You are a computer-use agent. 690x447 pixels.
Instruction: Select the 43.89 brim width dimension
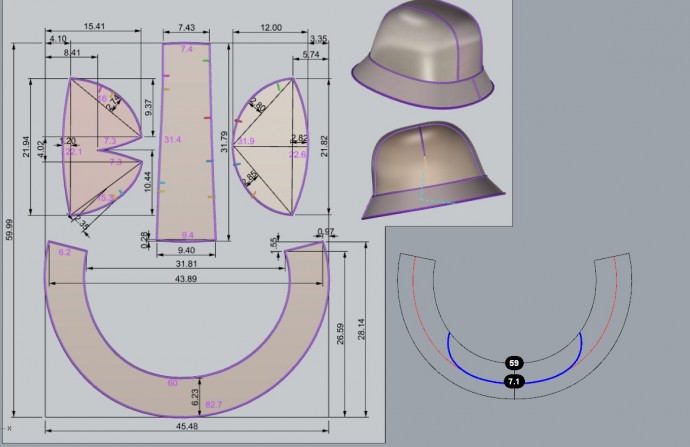tap(185, 277)
